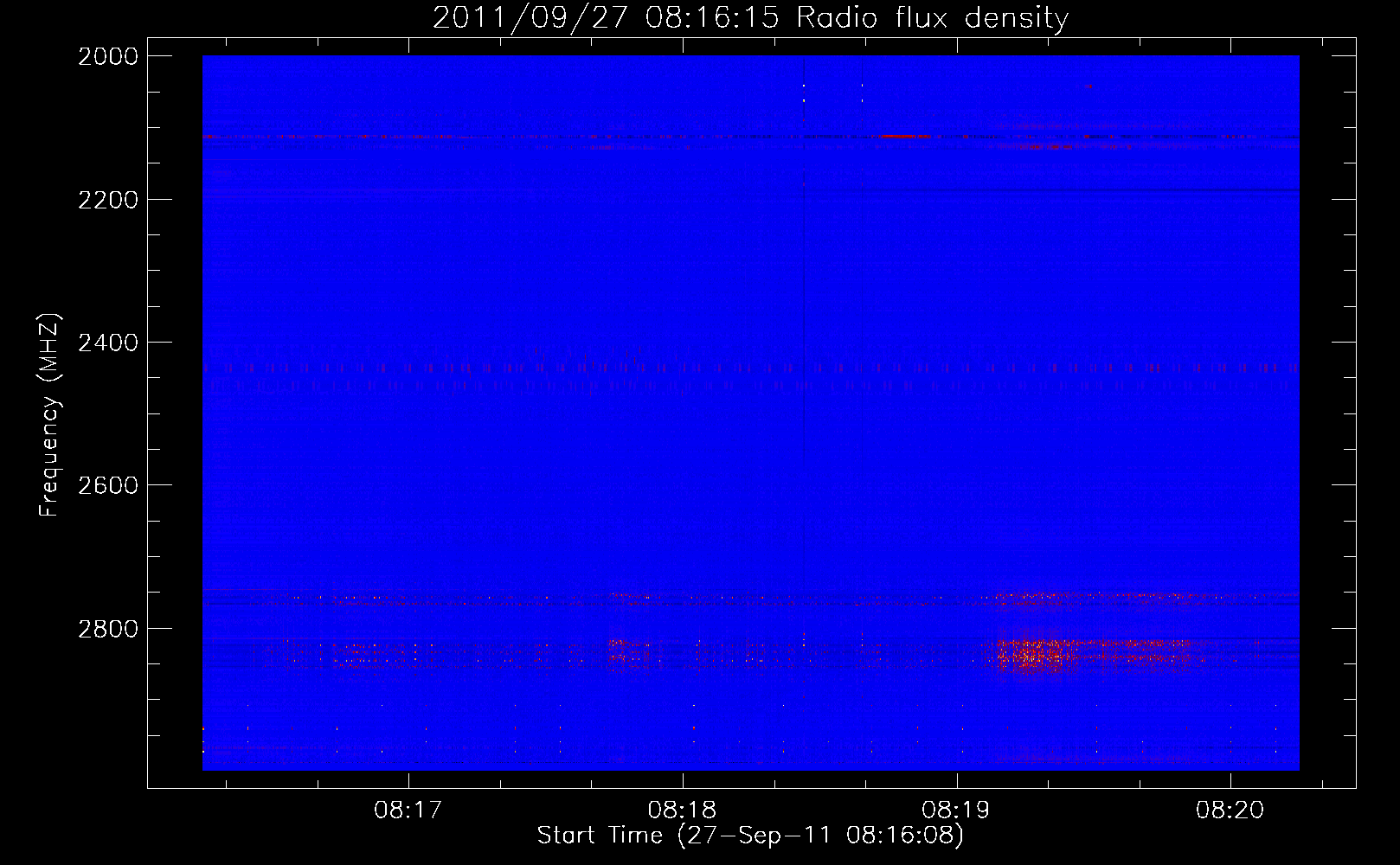1400x865 pixels.
Task: Select the 2000 frequency axis label
Action: point(108,56)
